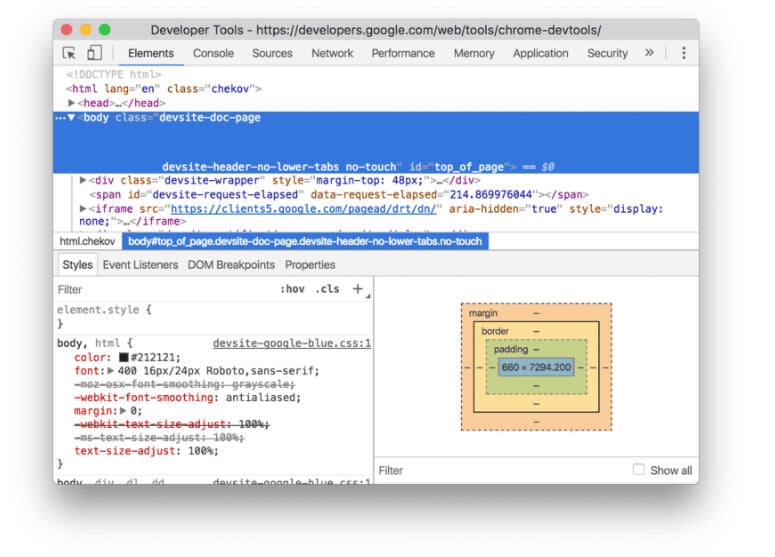Image resolution: width=775 pixels, height=557 pixels.
Task: Open the Network tab
Action: 332,53
